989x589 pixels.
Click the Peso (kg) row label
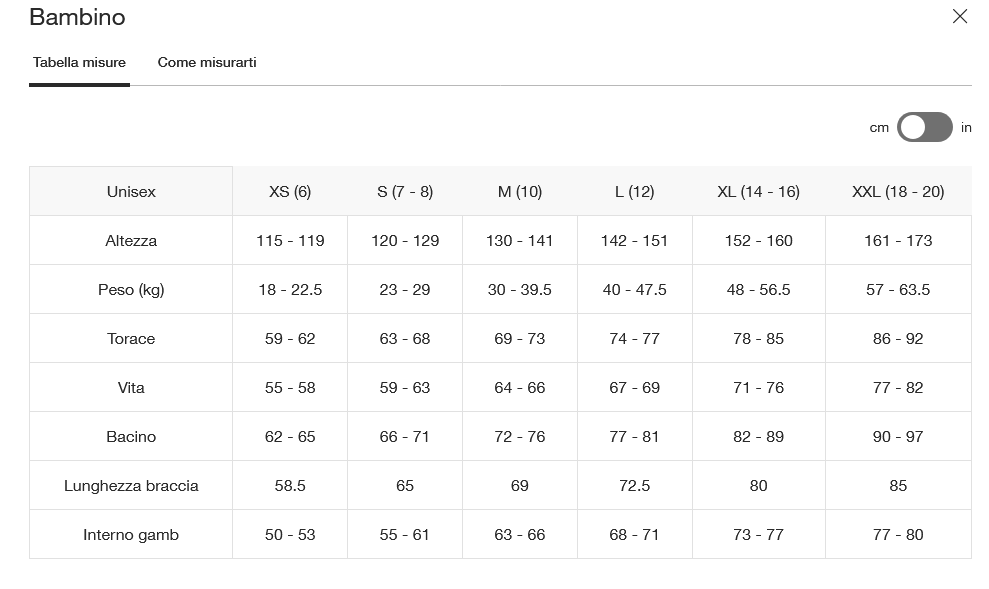pos(131,290)
